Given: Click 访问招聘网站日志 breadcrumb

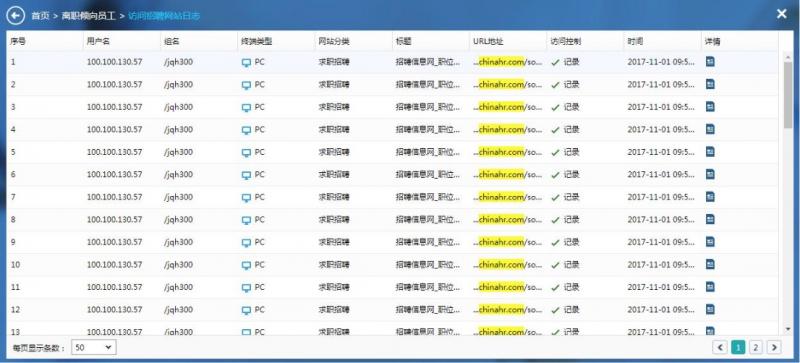Looking at the screenshot, I should coord(164,16).
